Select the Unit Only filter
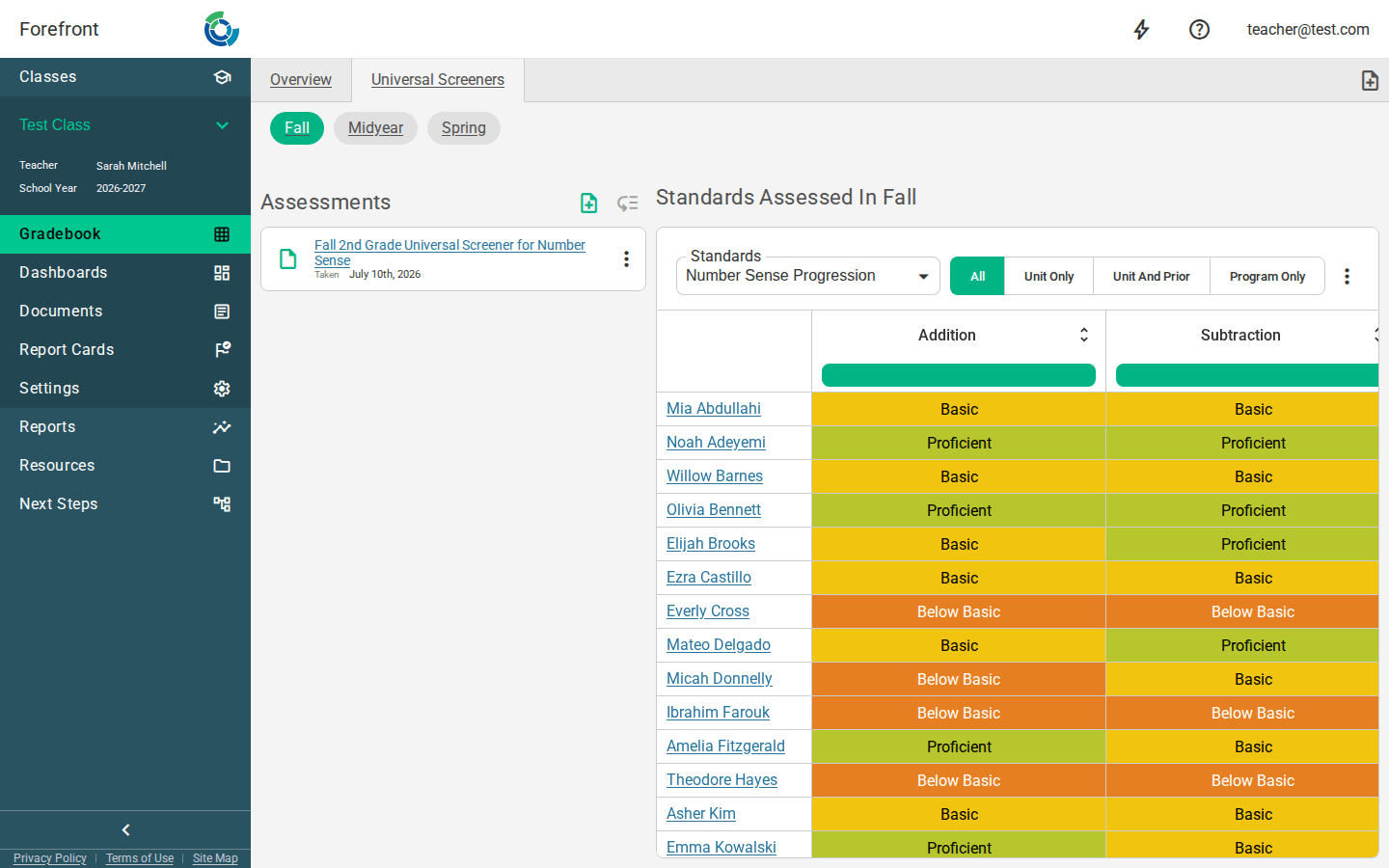 click(x=1049, y=276)
